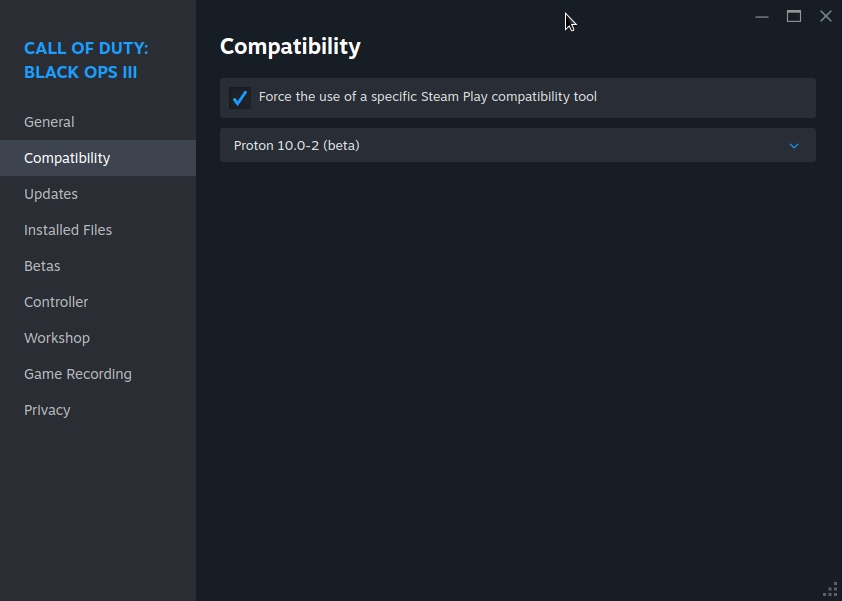The image size is (842, 601).
Task: Minimize the properties window
Action: tap(762, 16)
